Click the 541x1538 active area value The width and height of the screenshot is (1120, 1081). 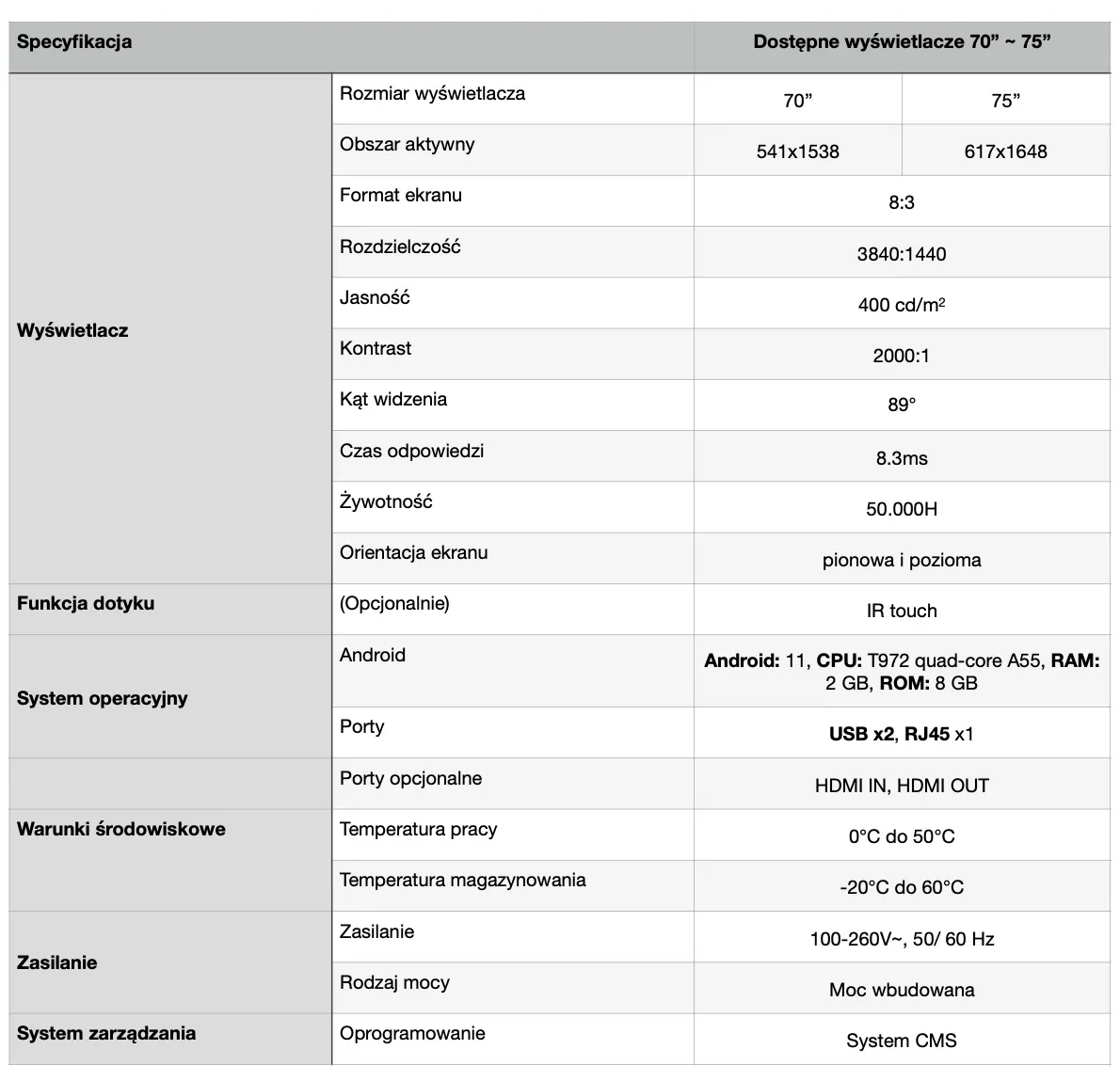[797, 151]
